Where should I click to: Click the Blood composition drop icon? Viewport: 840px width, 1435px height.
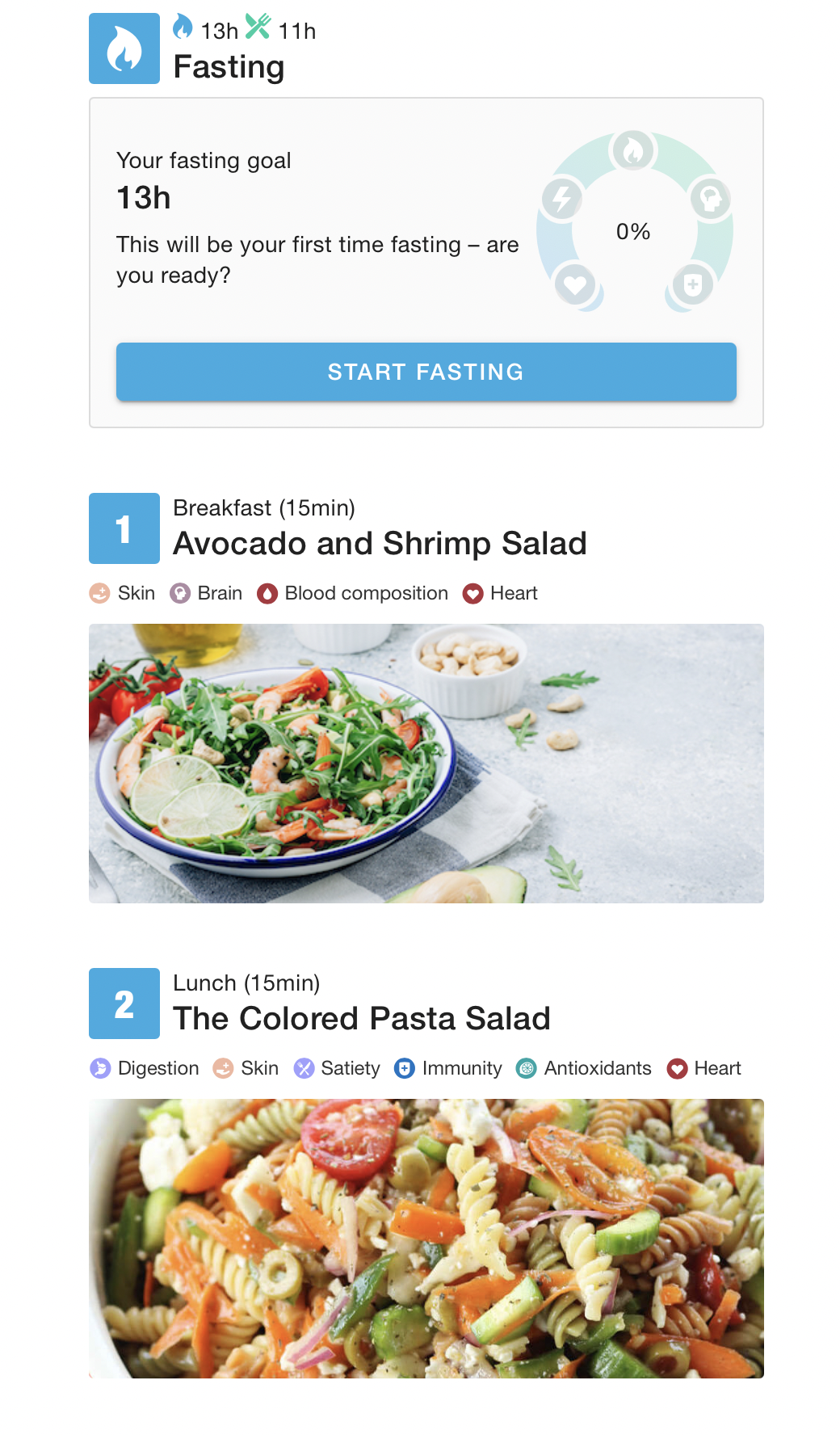pyautogui.click(x=267, y=594)
